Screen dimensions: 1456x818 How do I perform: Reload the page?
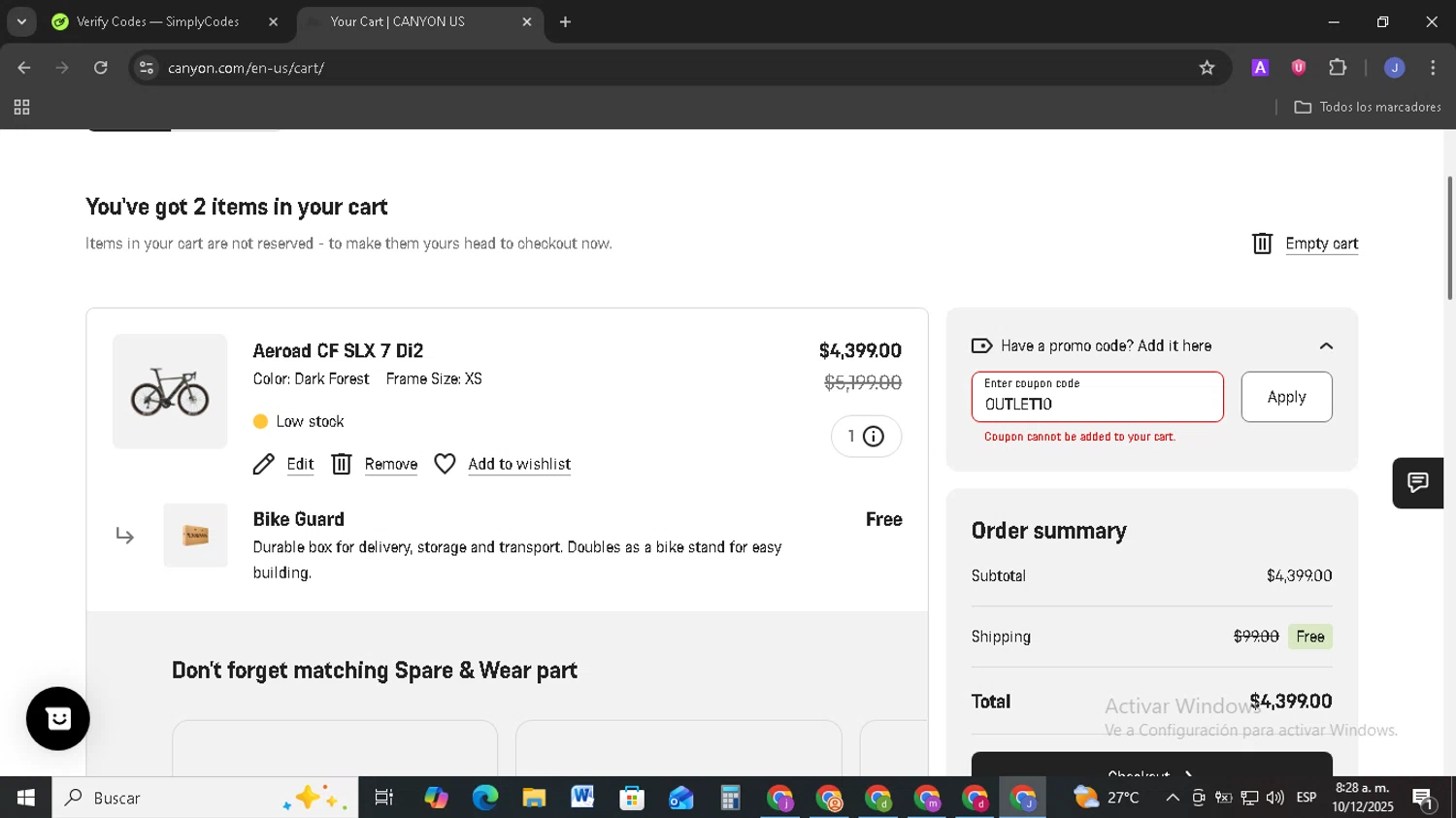[x=101, y=68]
